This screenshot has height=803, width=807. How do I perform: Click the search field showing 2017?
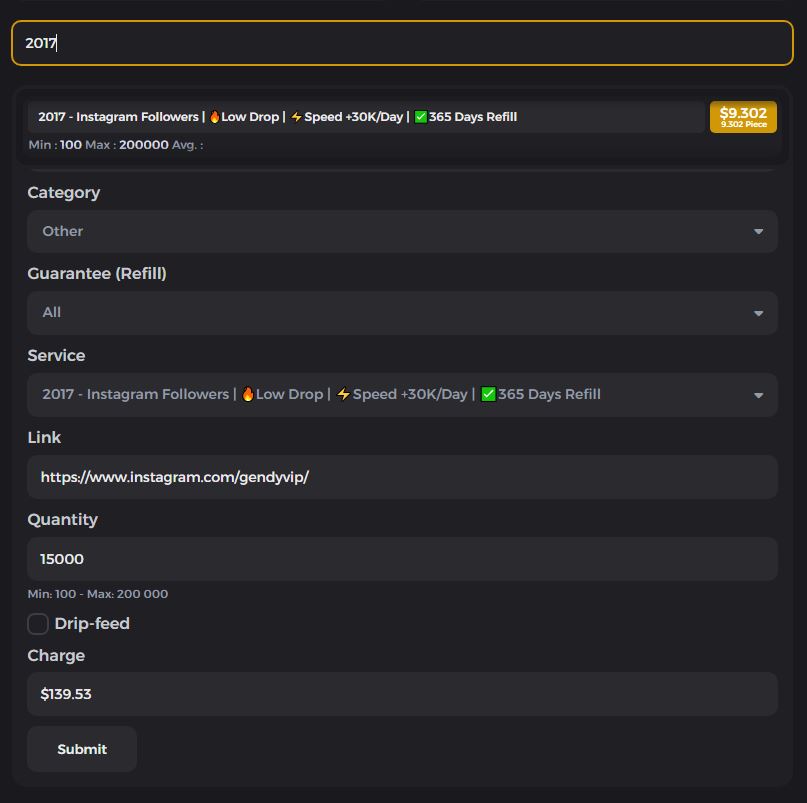coord(400,43)
